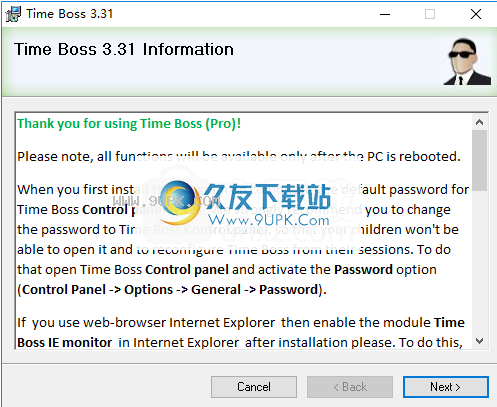The image size is (497, 407).
Task: Click the scrollbar up arrow
Action: (480, 122)
